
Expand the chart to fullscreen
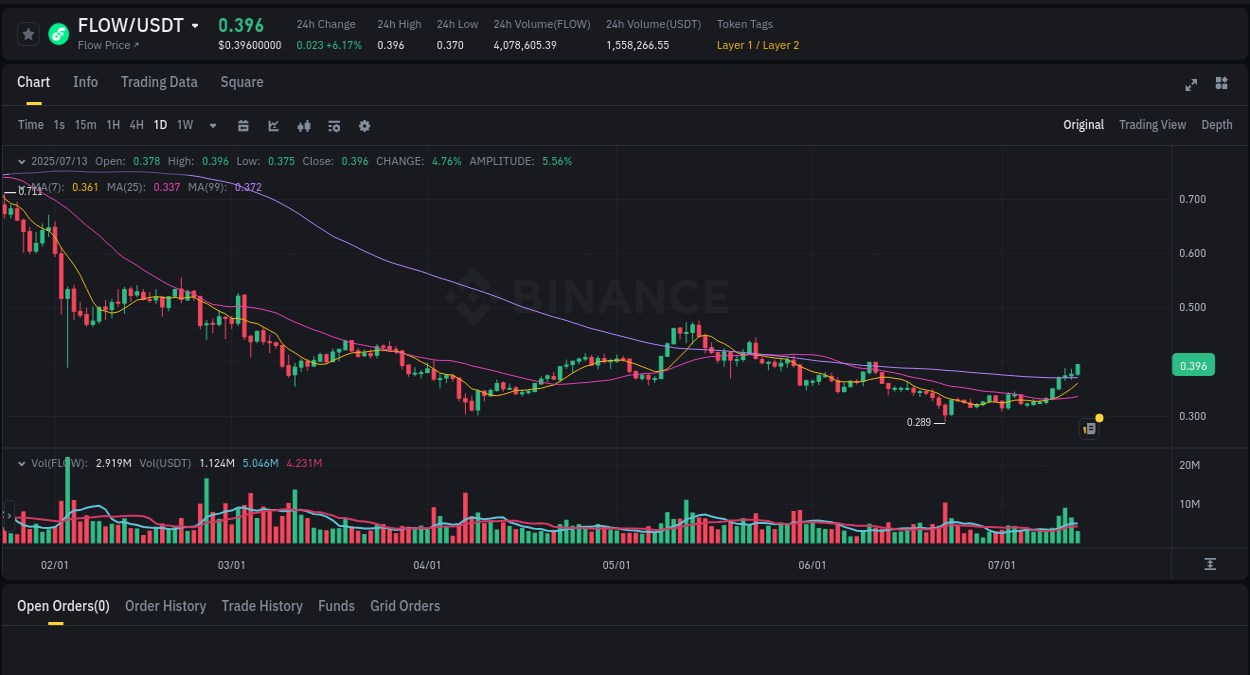(x=1190, y=85)
